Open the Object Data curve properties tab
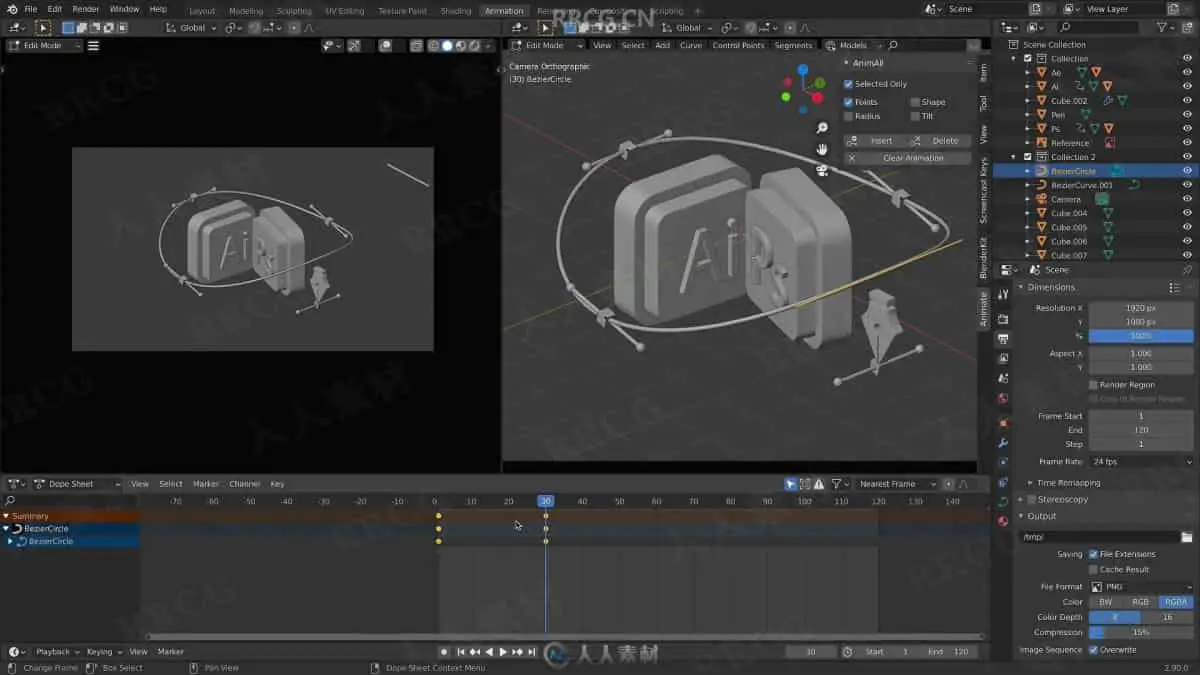 point(1003,501)
